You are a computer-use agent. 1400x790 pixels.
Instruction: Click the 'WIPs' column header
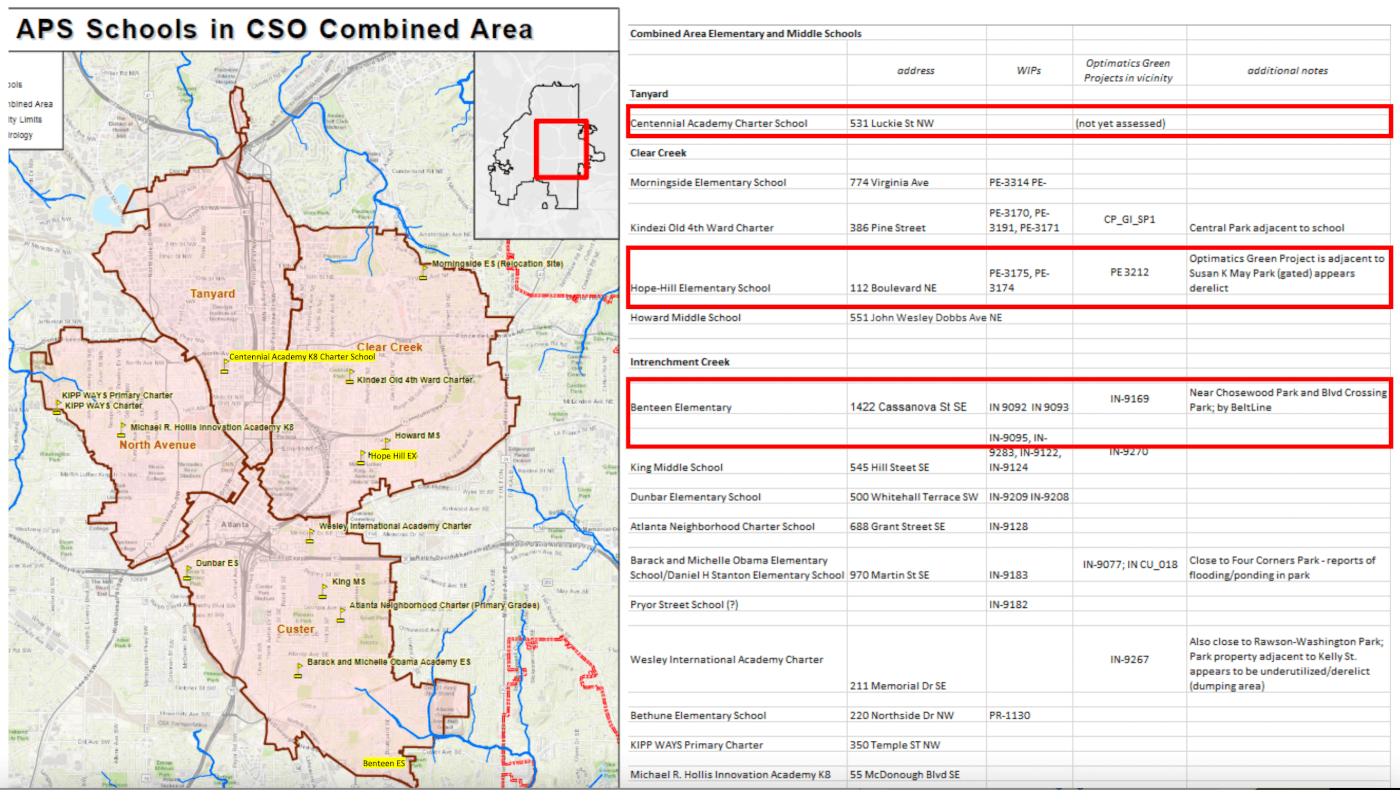pyautogui.click(x=1028, y=71)
